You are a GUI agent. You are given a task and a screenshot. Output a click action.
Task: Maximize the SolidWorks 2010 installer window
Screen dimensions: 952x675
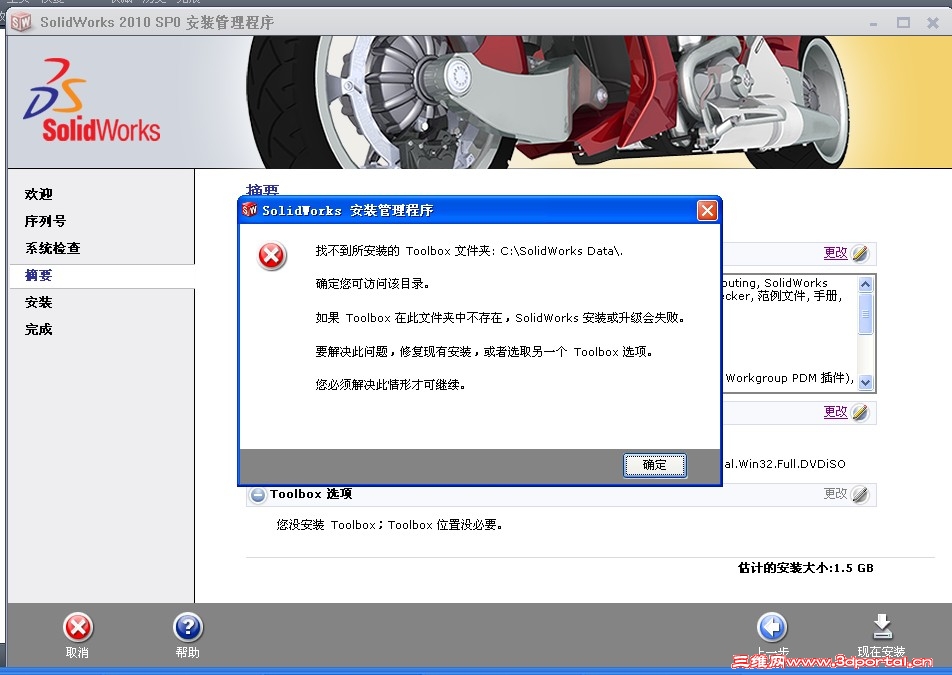[x=903, y=23]
